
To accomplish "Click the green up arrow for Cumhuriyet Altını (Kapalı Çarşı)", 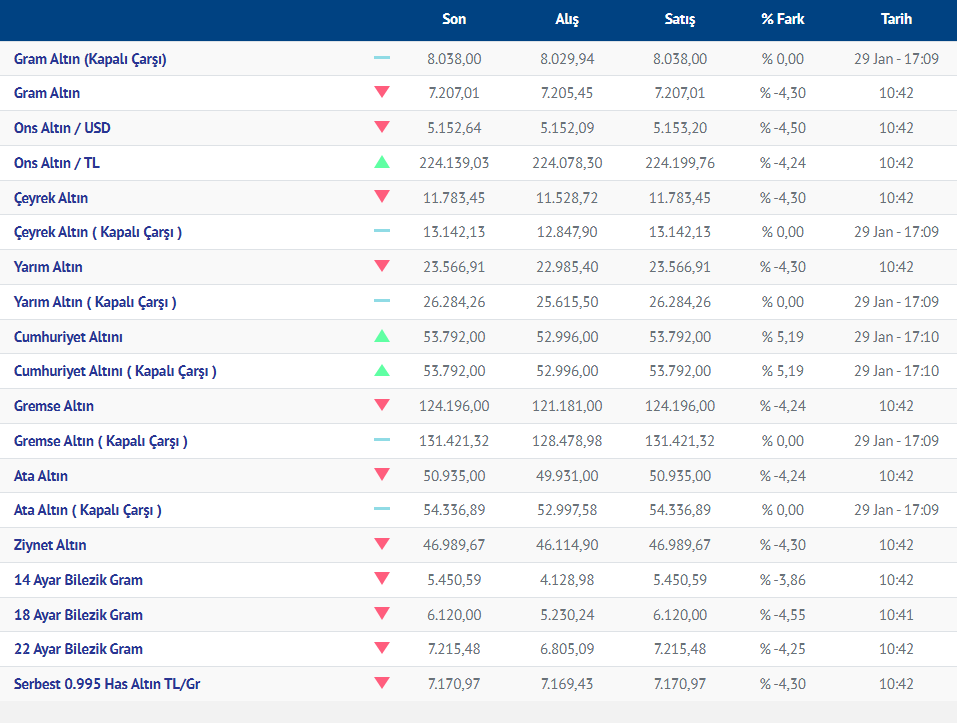I will click(x=381, y=371).
